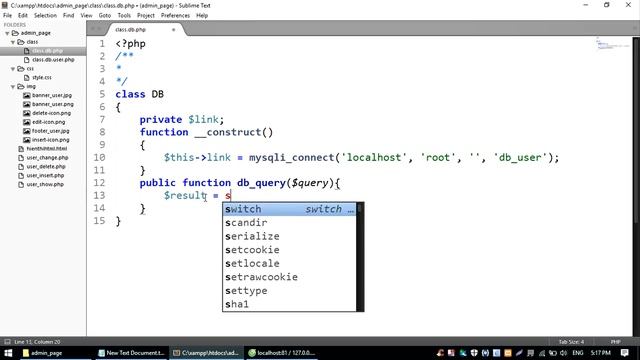
Task: Open the Edit menu
Action: point(23,16)
